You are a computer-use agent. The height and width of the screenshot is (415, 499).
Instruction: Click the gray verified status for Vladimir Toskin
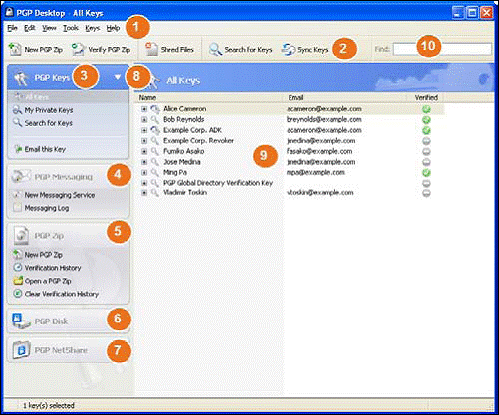(426, 193)
